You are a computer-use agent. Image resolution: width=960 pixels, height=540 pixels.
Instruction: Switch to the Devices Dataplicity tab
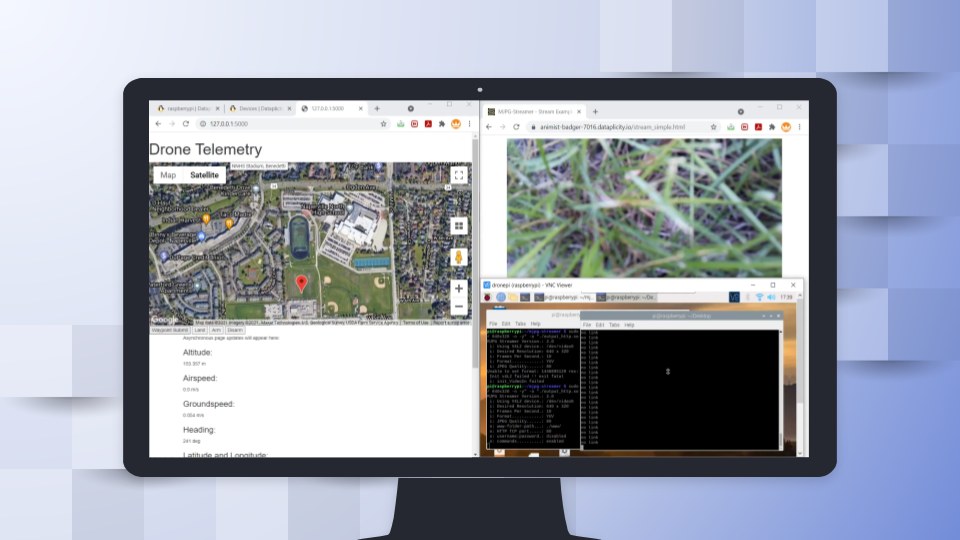(x=260, y=108)
